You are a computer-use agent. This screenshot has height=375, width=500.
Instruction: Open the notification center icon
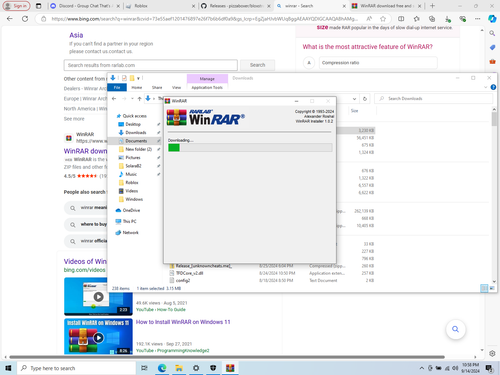point(489,368)
